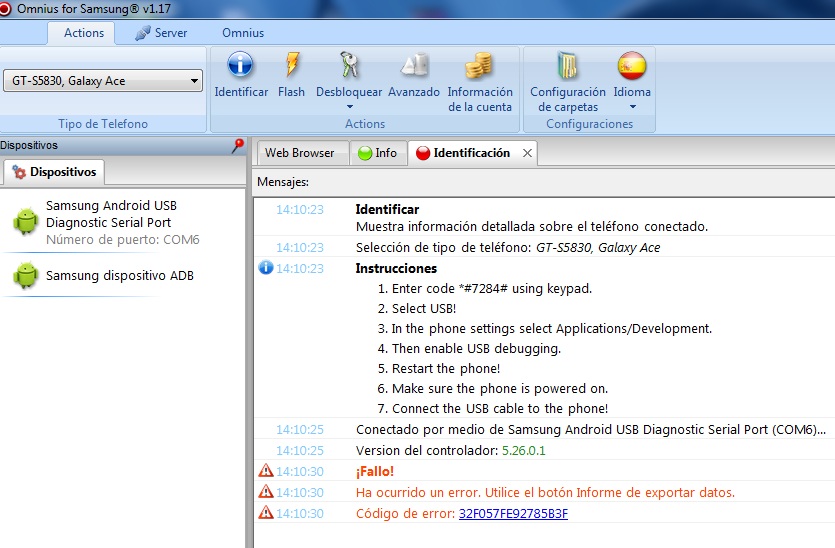This screenshot has width=835, height=548.
Task: Click the Omnius red app icon in title bar
Action: pos(5,9)
